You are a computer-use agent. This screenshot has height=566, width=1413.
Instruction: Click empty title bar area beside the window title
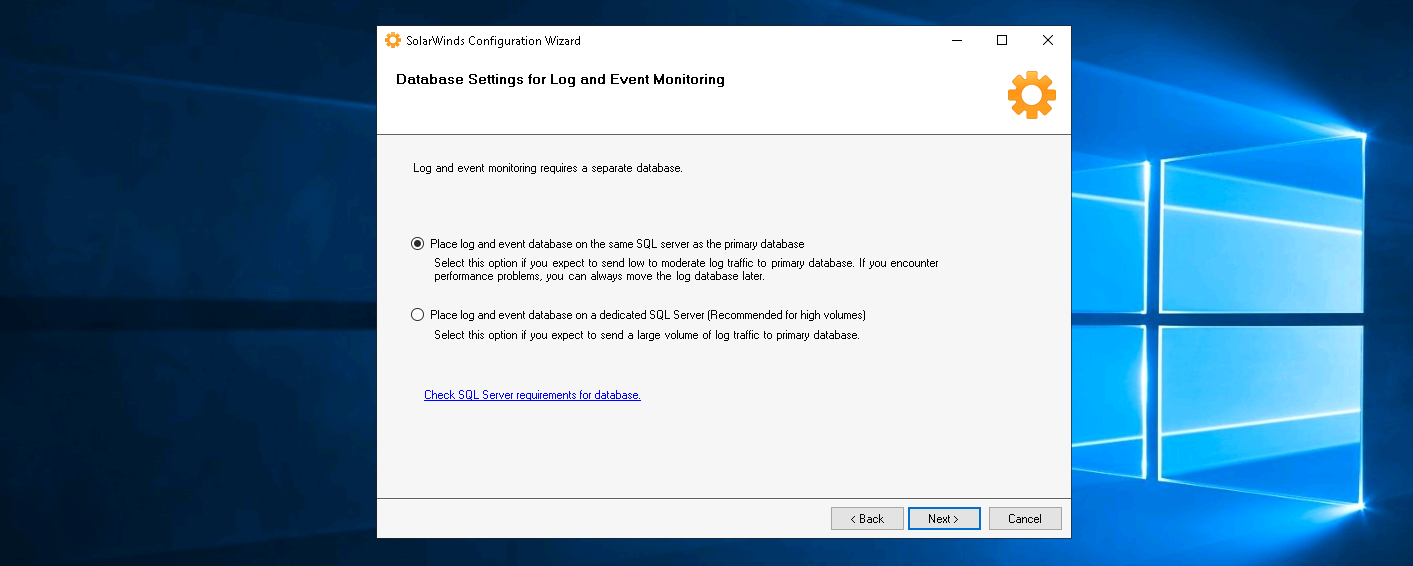point(760,41)
